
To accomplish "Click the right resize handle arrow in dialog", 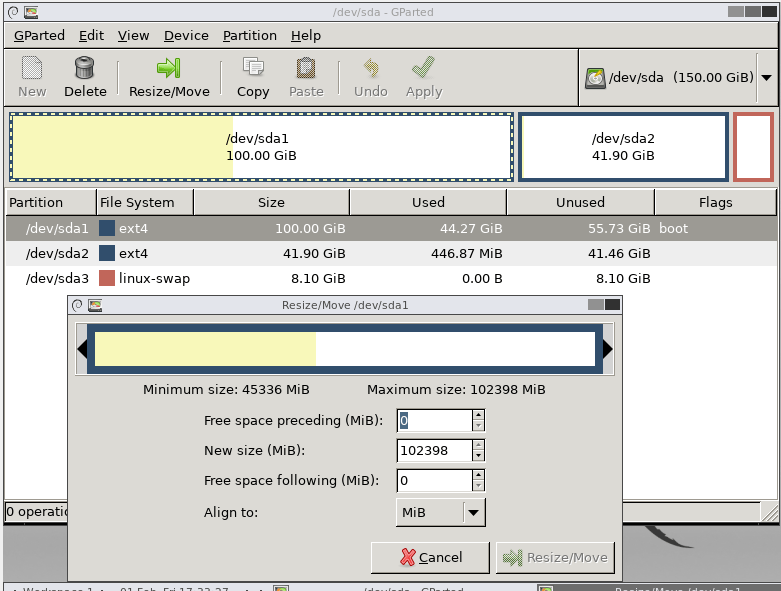I will tap(607, 349).
